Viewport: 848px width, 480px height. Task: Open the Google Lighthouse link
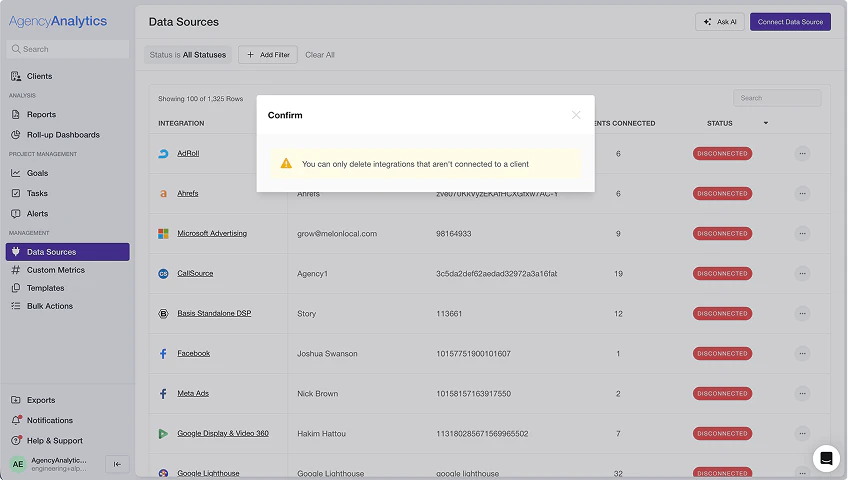tap(208, 474)
